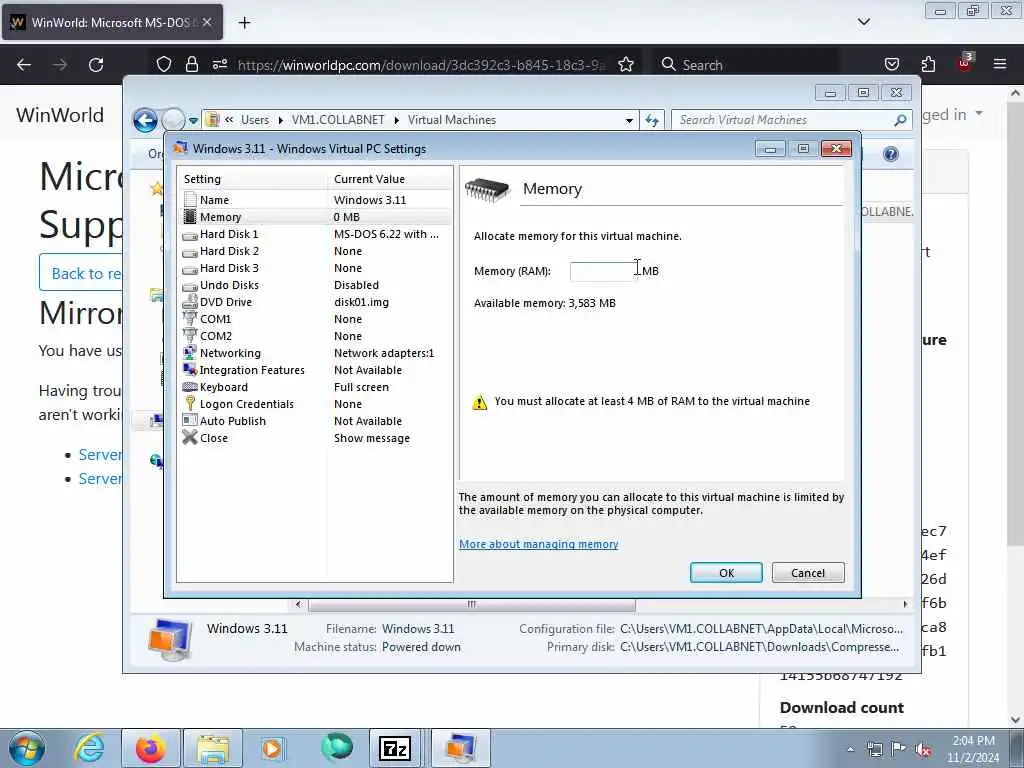Viewport: 1024px width, 768px height.
Task: Select the Undo Disks setting
Action: coord(315,285)
